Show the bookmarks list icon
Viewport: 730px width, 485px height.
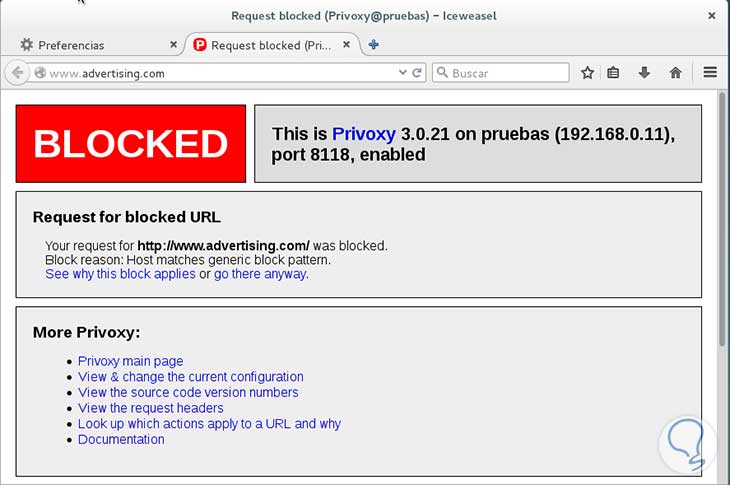(x=614, y=73)
